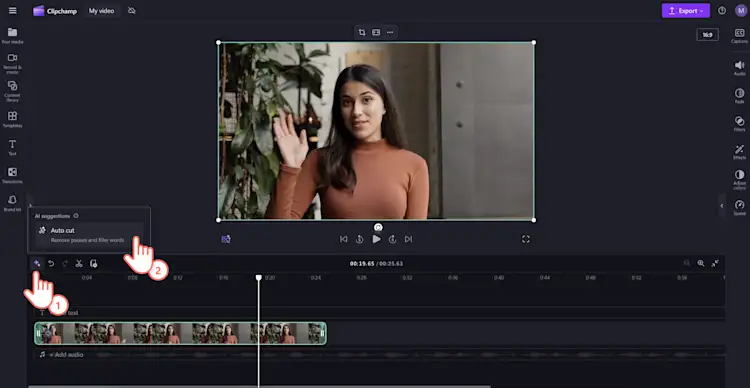Click the video preview canvas
The width and height of the screenshot is (750, 388).
(376, 131)
